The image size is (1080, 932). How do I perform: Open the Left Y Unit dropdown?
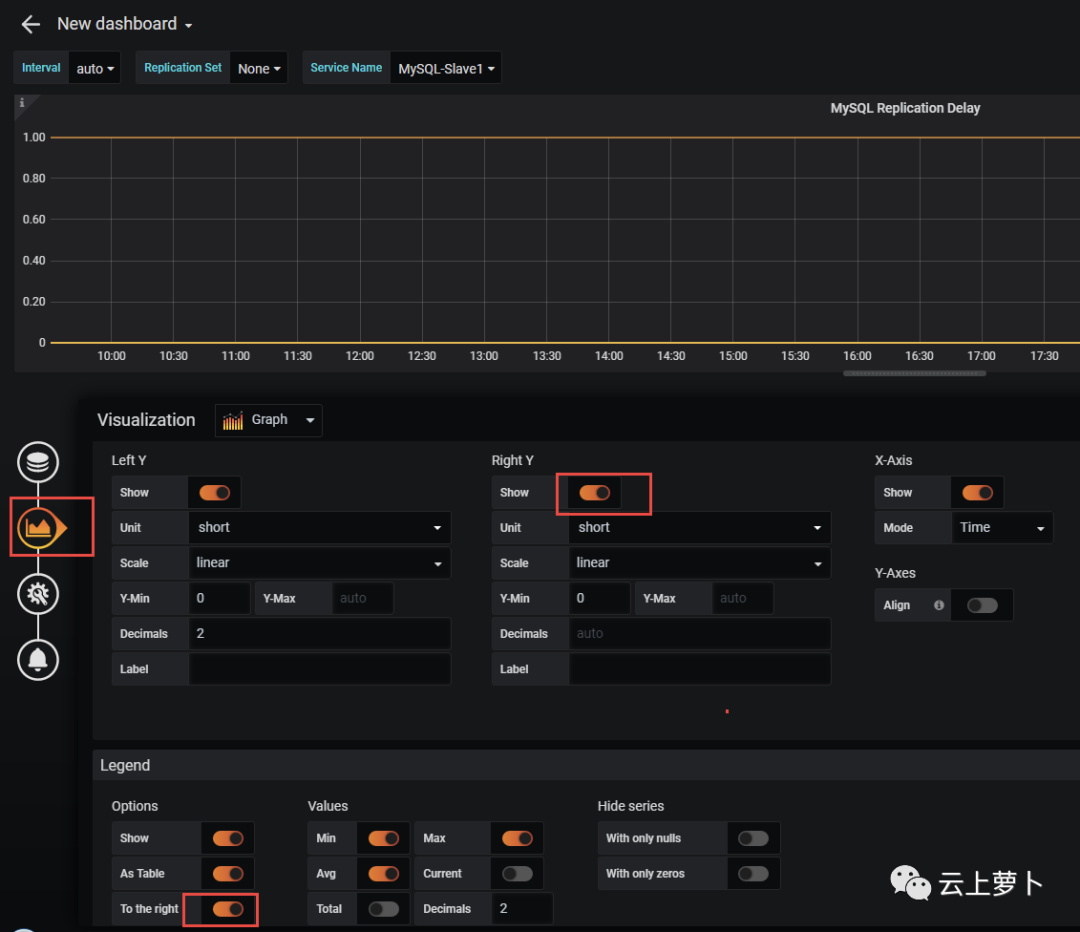[320, 528]
